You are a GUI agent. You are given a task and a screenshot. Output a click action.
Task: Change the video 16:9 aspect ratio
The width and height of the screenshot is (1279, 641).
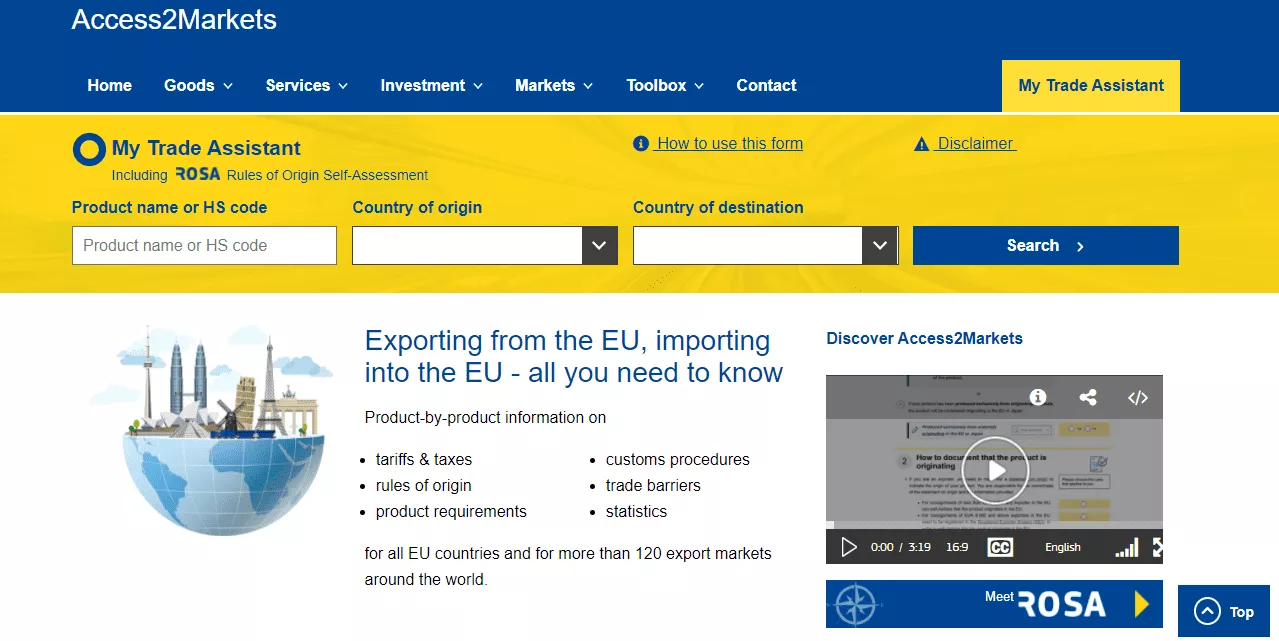pyautogui.click(x=956, y=547)
